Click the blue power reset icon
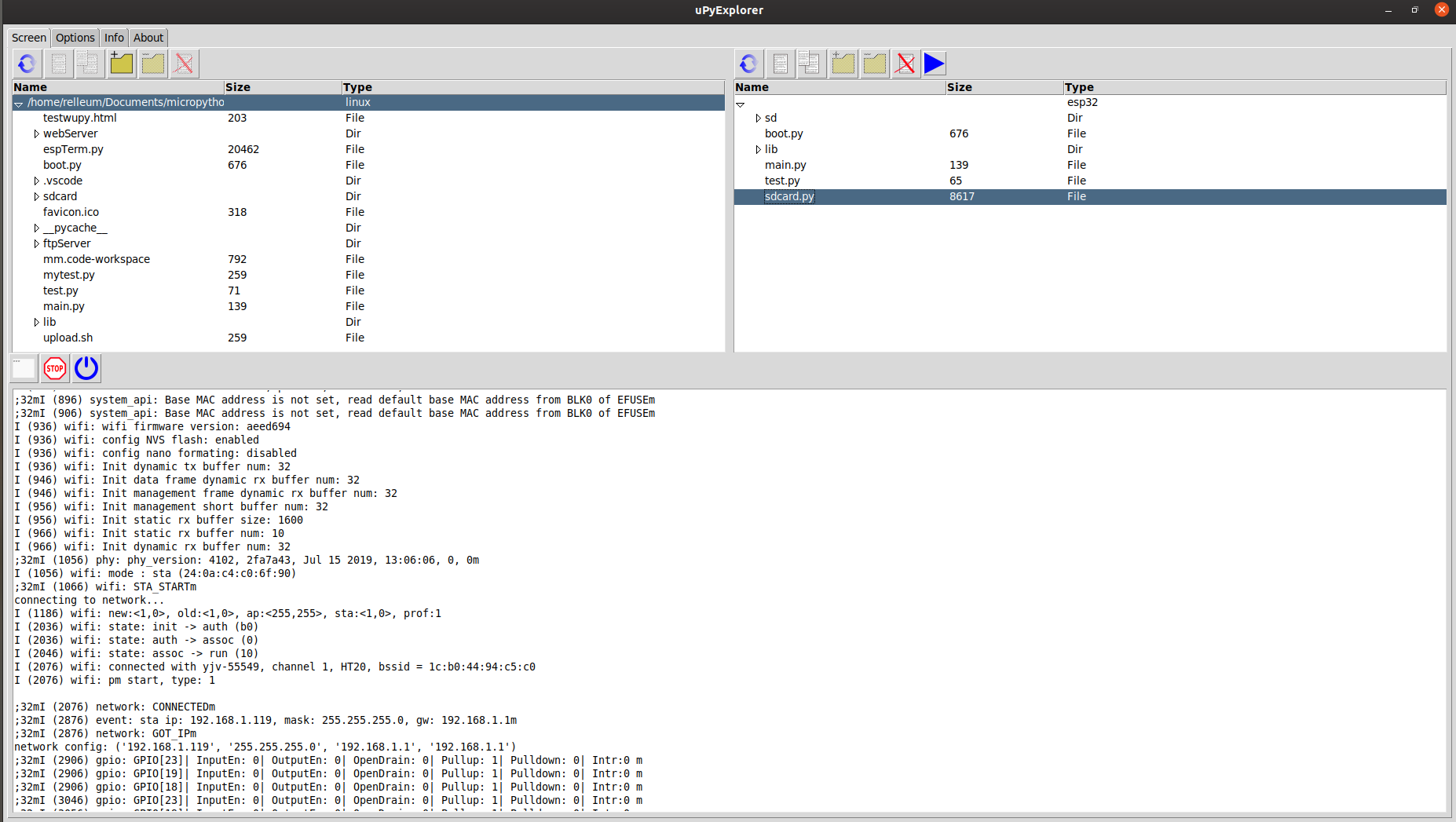The height and width of the screenshot is (822, 1456). point(86,368)
